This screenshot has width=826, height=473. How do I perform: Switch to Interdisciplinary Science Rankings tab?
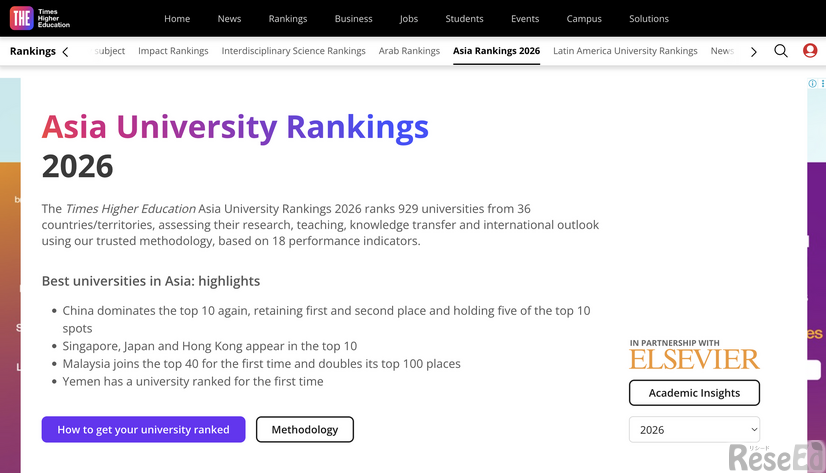click(293, 51)
